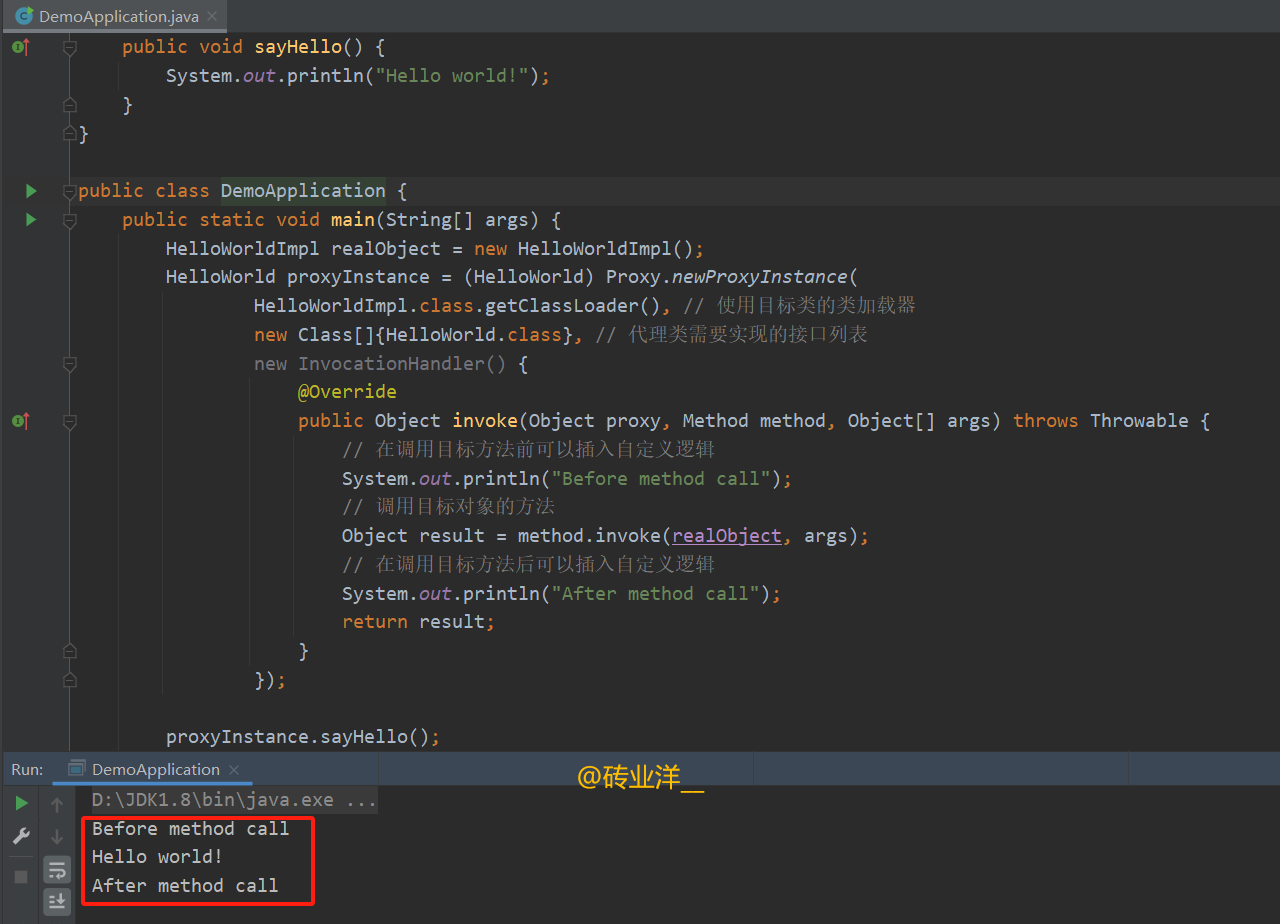Click the down-stack-trace arrow in console toolbar

57,835
